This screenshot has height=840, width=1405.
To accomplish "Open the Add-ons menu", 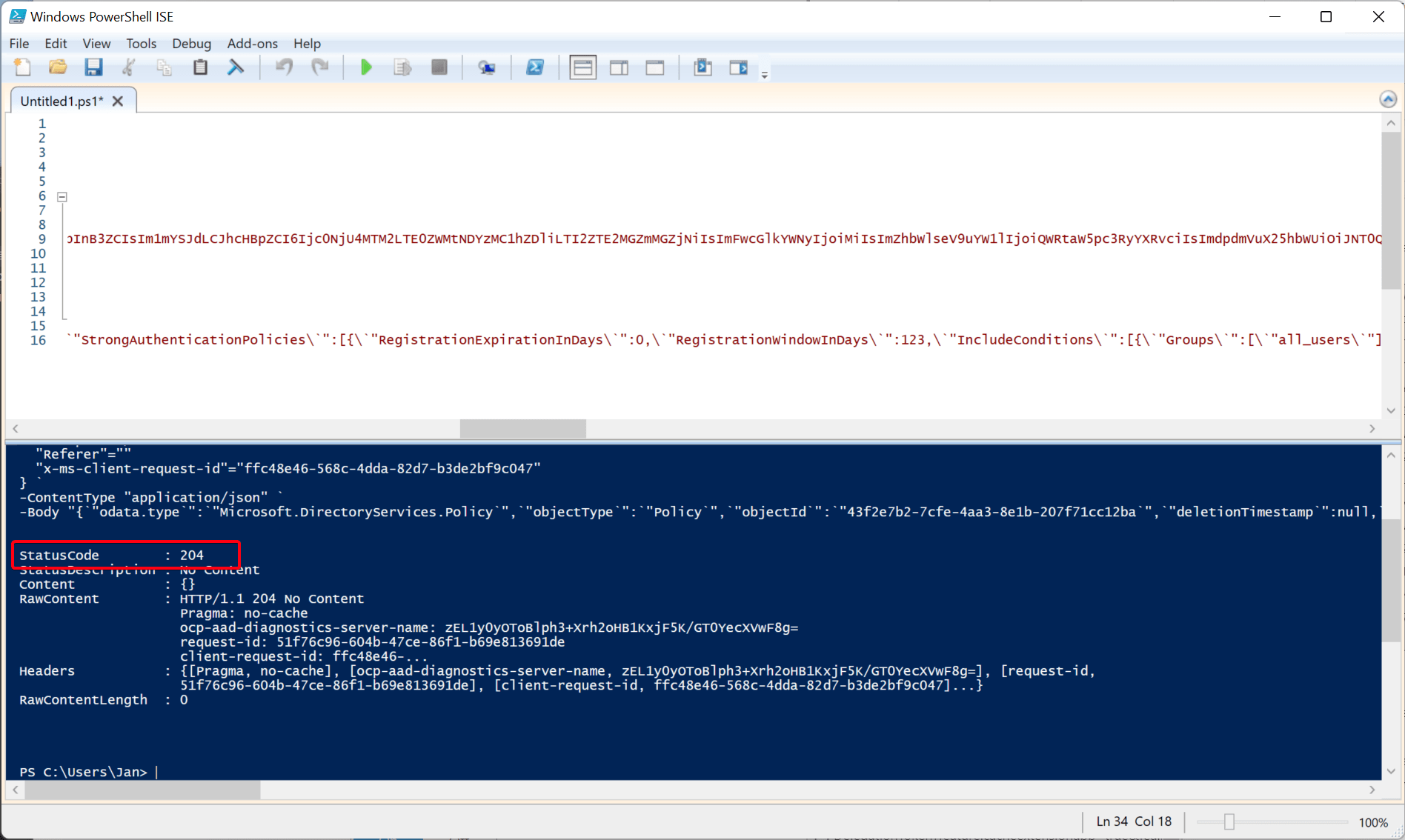I will 252,43.
